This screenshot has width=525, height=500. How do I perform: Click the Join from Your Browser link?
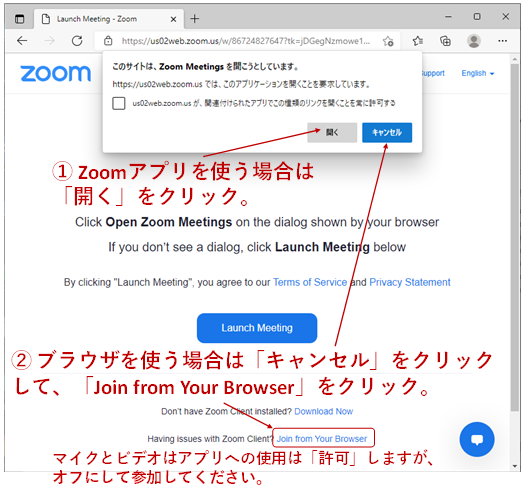coord(322,439)
